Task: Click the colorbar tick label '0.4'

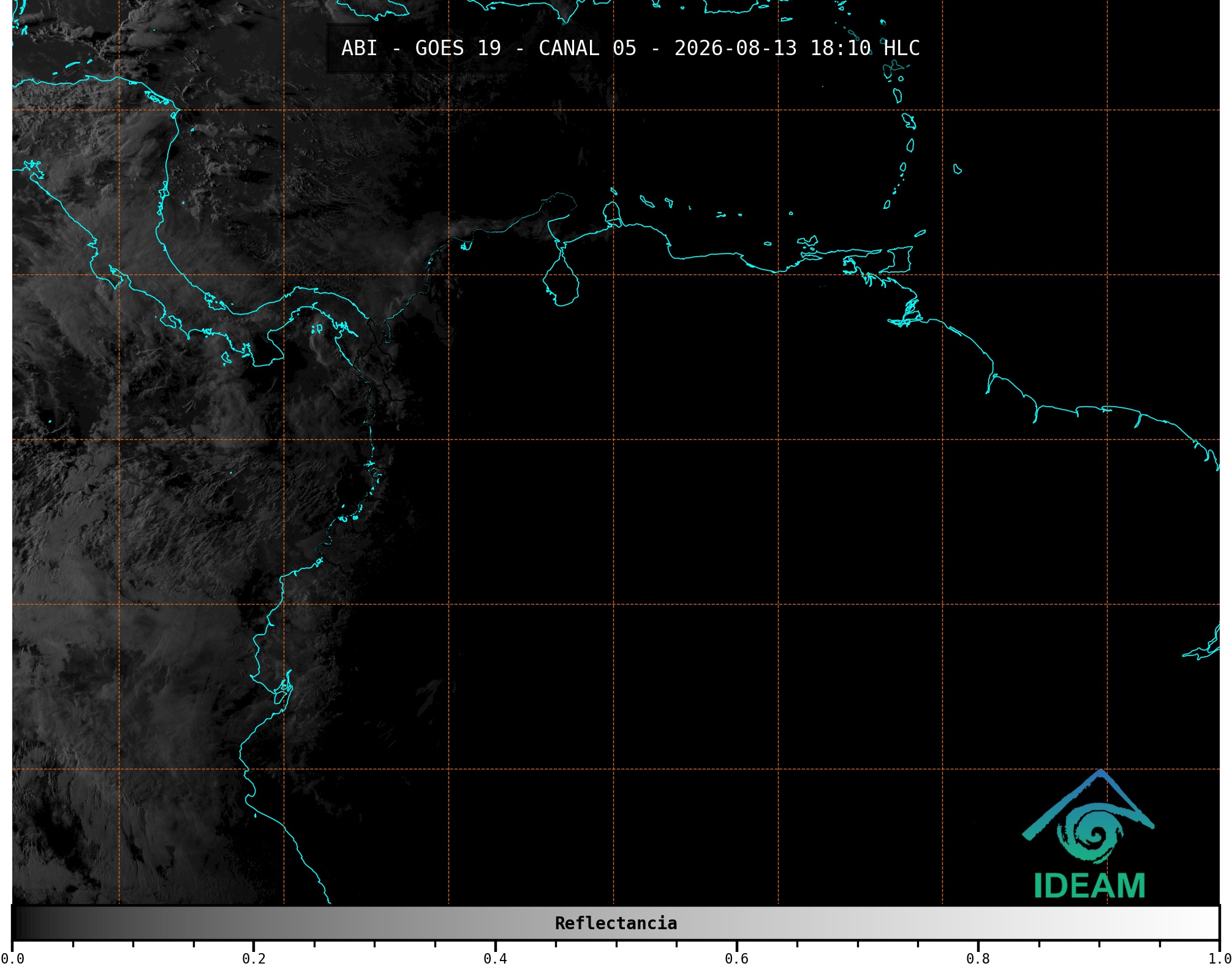Action: 495,959
